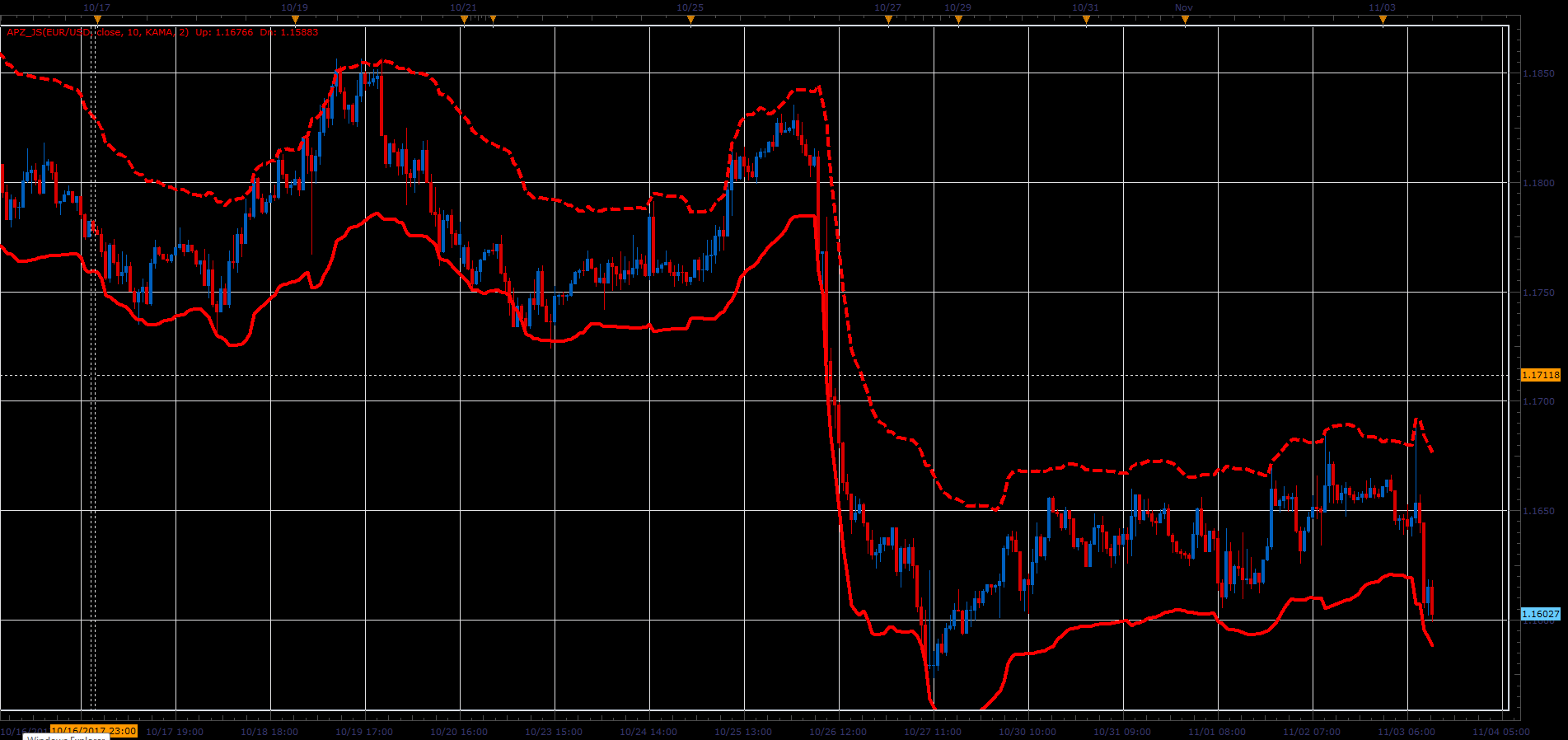Click the 10/25 13:00 time axis label
Screen dimensions: 1568x740
[x=743, y=732]
